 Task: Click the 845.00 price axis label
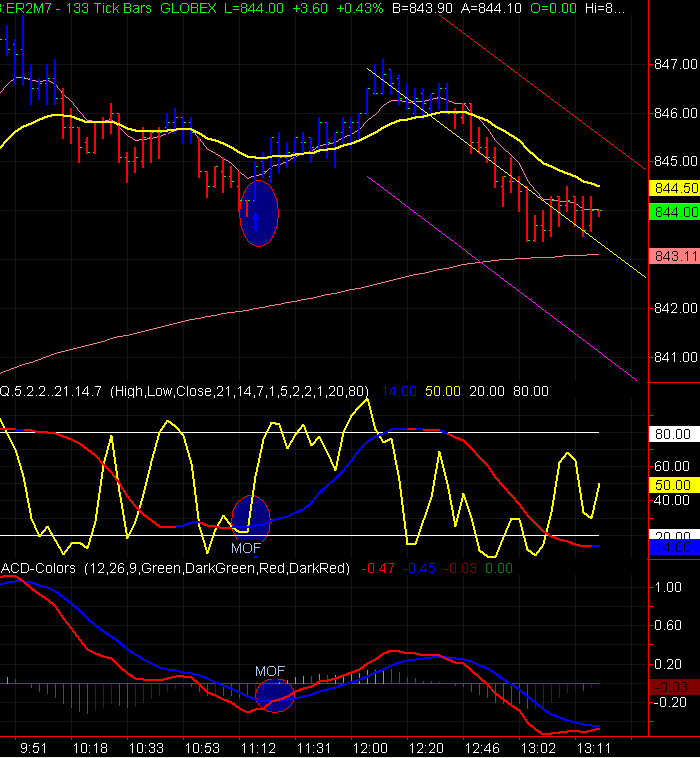coord(675,161)
